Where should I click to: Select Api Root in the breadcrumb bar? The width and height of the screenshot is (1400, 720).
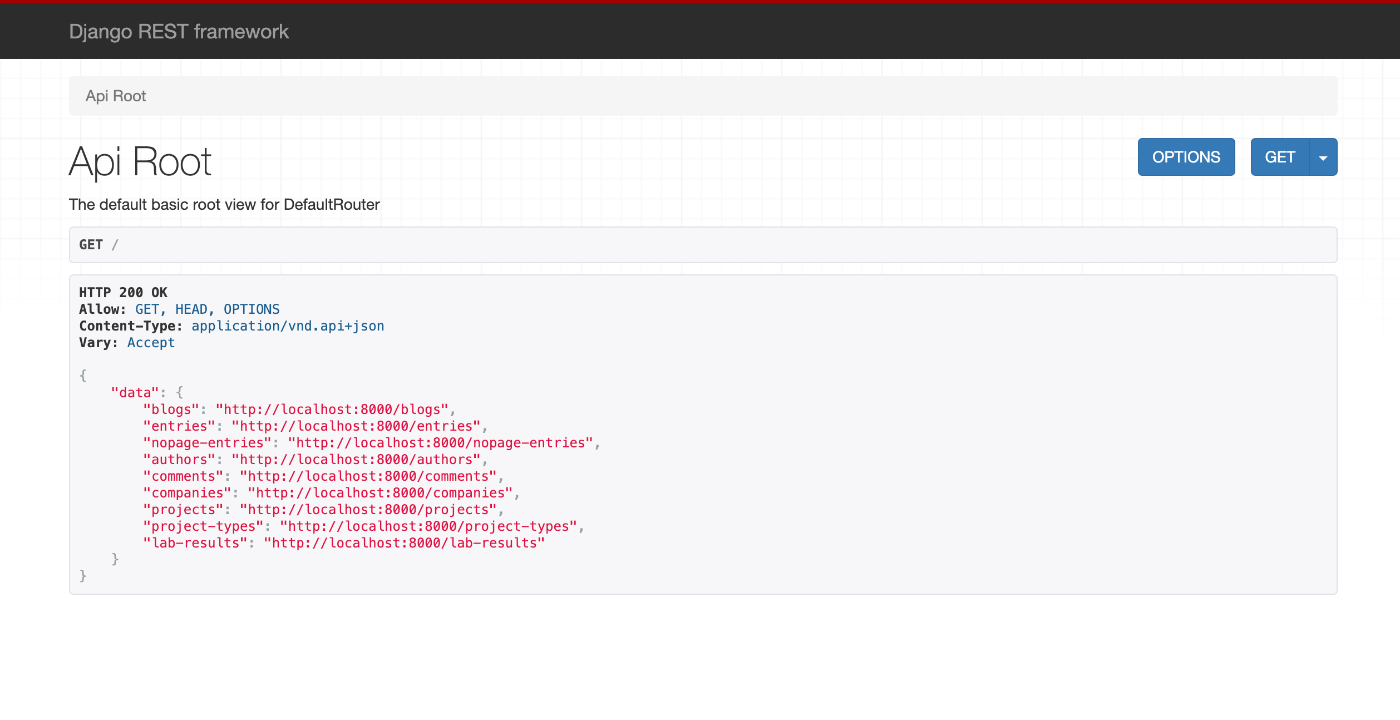point(115,95)
